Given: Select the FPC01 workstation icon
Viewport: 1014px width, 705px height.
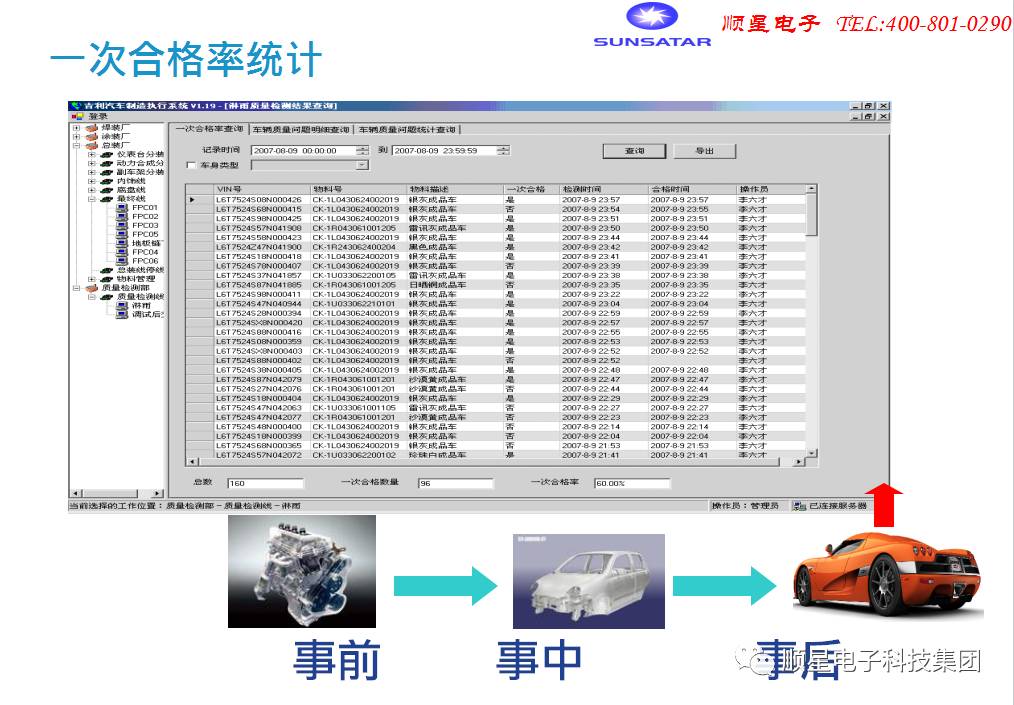Looking at the screenshot, I should coord(122,208).
